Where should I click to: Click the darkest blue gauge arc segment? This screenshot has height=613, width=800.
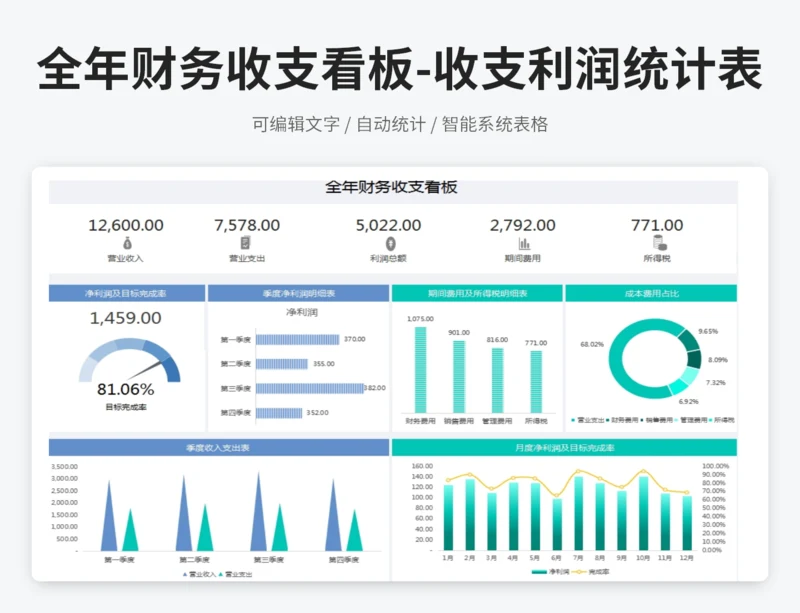click(172, 372)
